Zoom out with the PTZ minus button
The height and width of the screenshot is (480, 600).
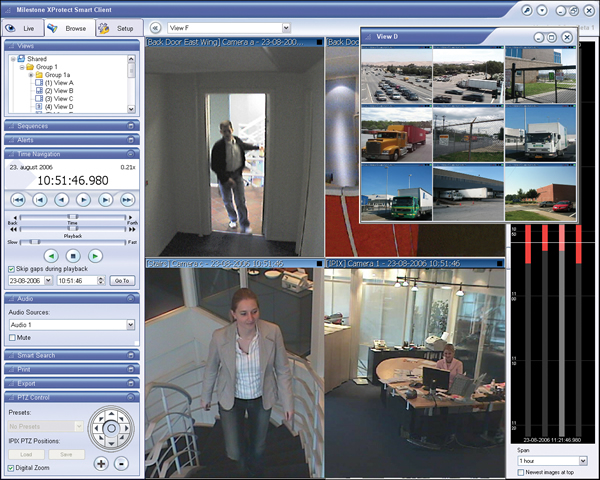point(121,464)
